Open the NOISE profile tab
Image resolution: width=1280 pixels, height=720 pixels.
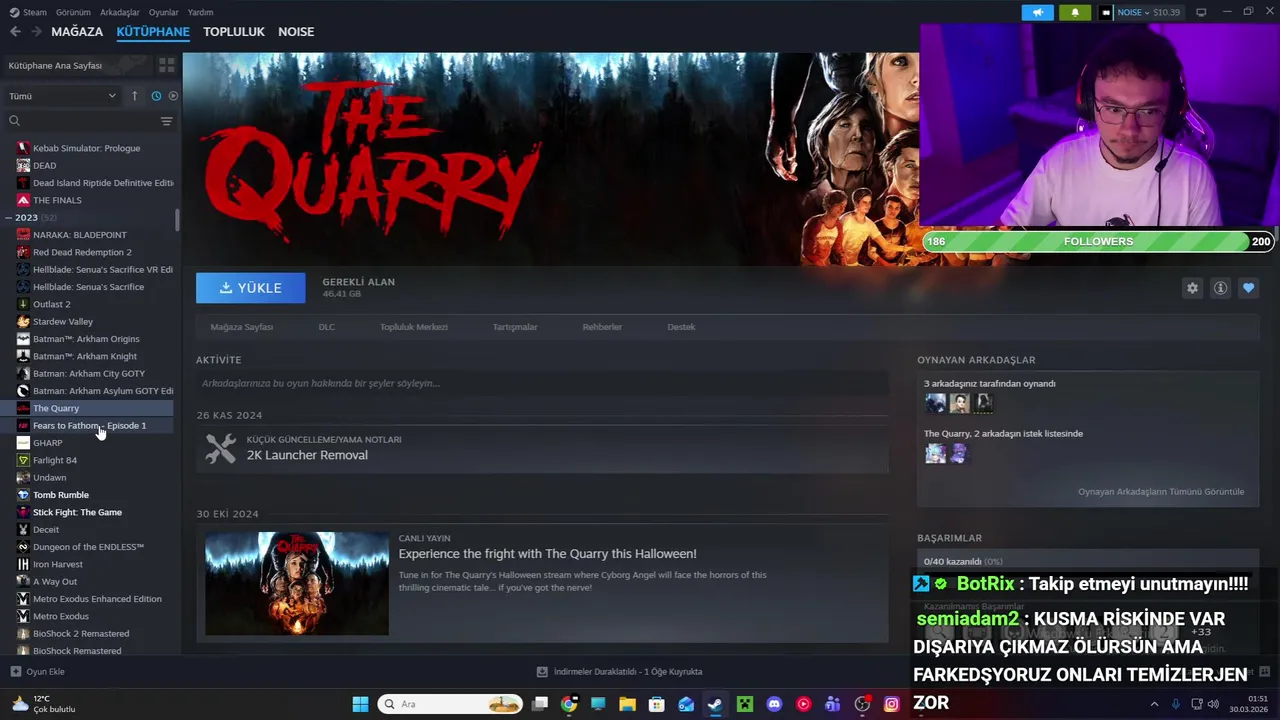point(296,31)
